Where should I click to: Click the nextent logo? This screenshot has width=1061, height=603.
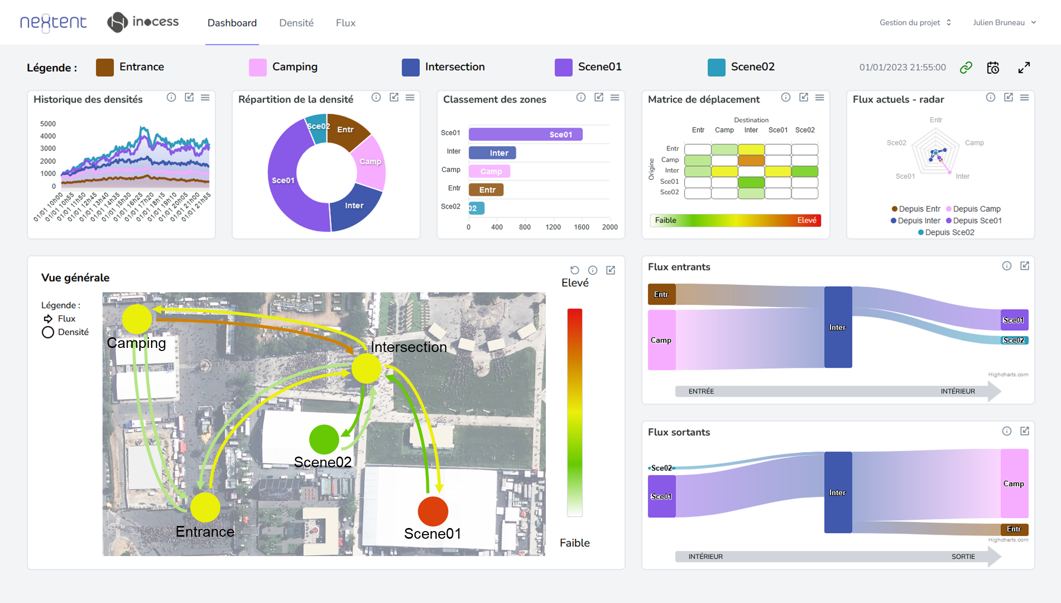53,22
